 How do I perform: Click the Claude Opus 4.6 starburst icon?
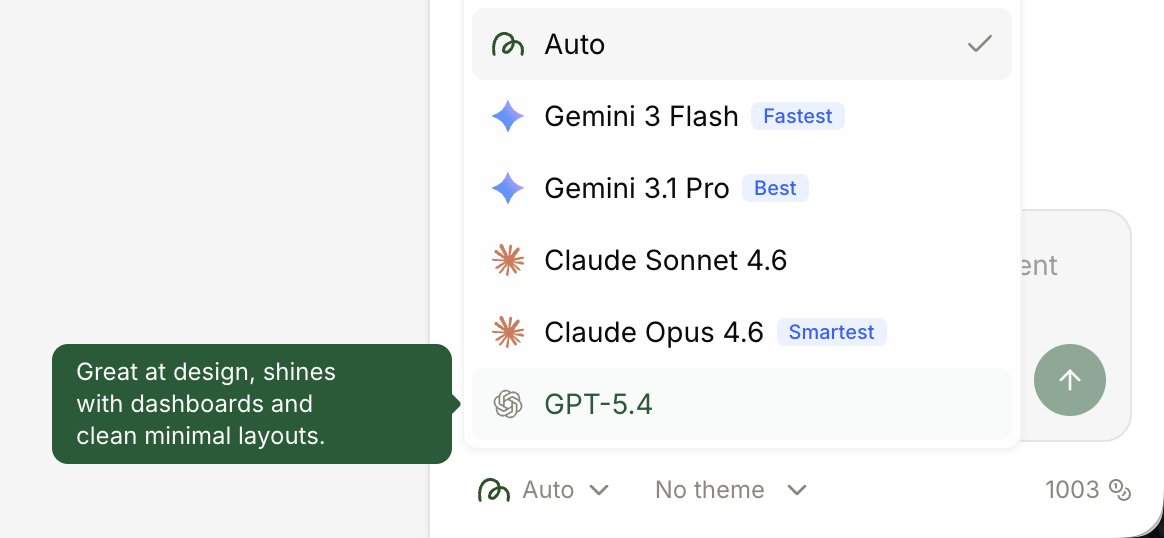pyautogui.click(x=508, y=332)
